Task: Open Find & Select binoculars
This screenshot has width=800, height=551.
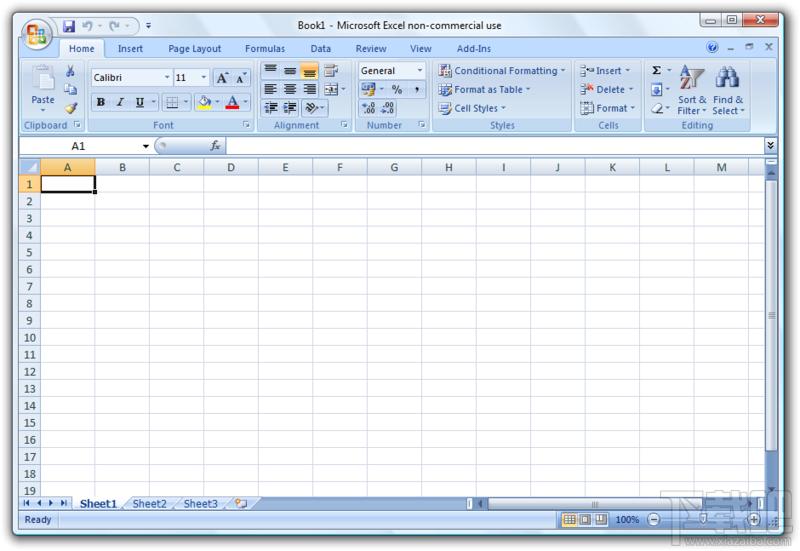Action: [728, 90]
